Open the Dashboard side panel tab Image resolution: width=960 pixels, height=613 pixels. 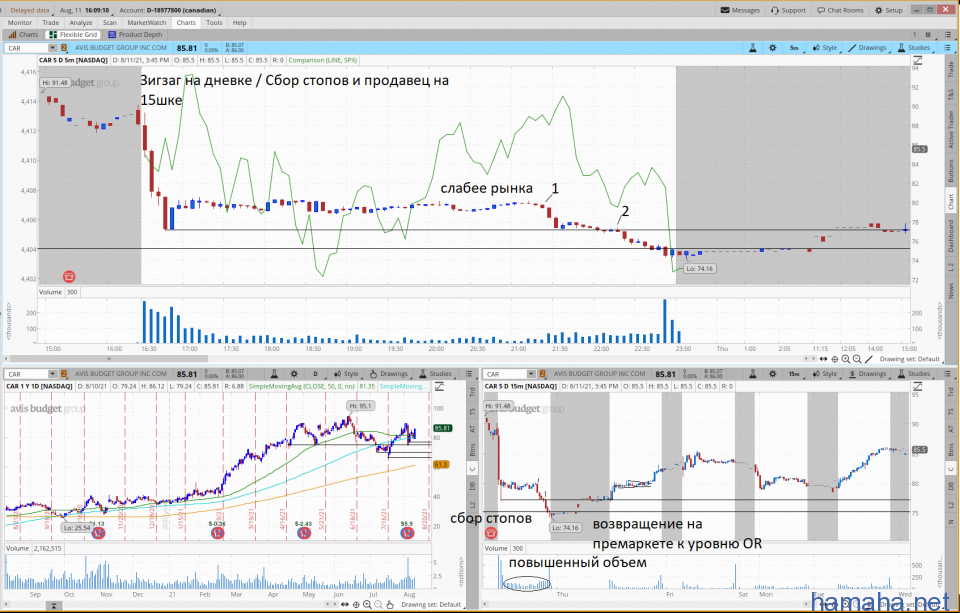click(x=951, y=236)
